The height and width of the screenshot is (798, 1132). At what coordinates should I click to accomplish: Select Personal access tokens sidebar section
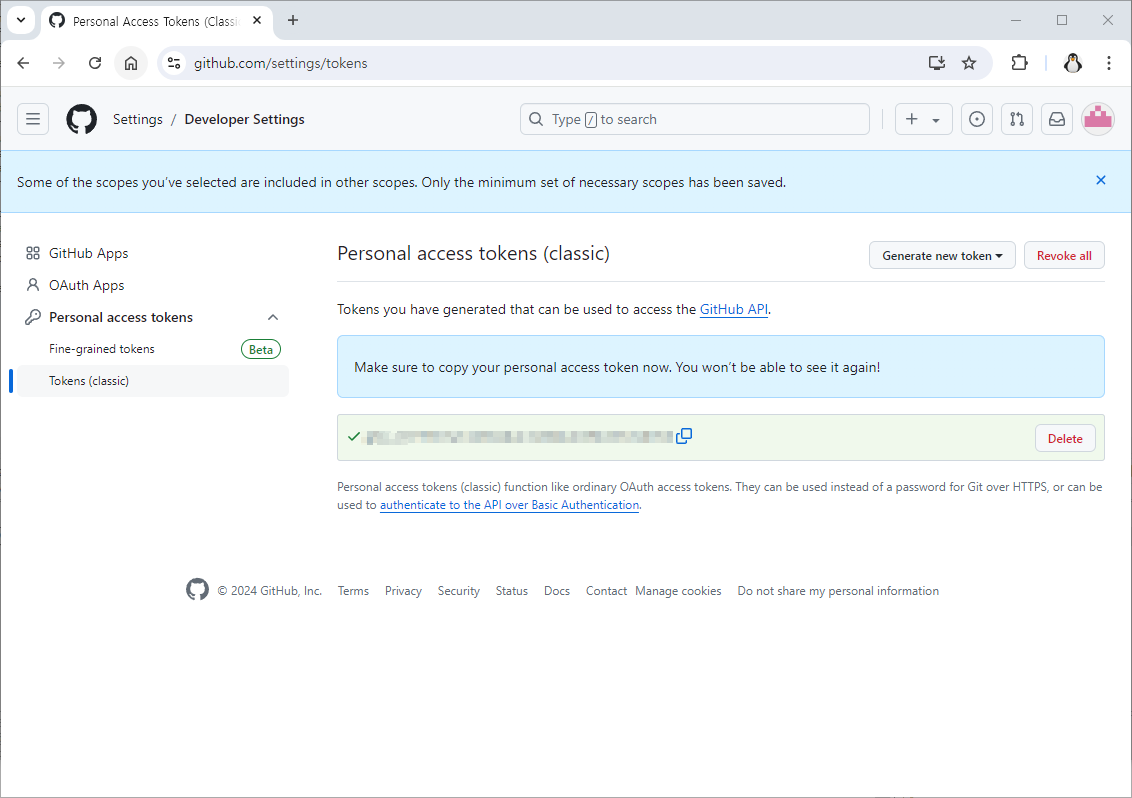[x=121, y=317]
